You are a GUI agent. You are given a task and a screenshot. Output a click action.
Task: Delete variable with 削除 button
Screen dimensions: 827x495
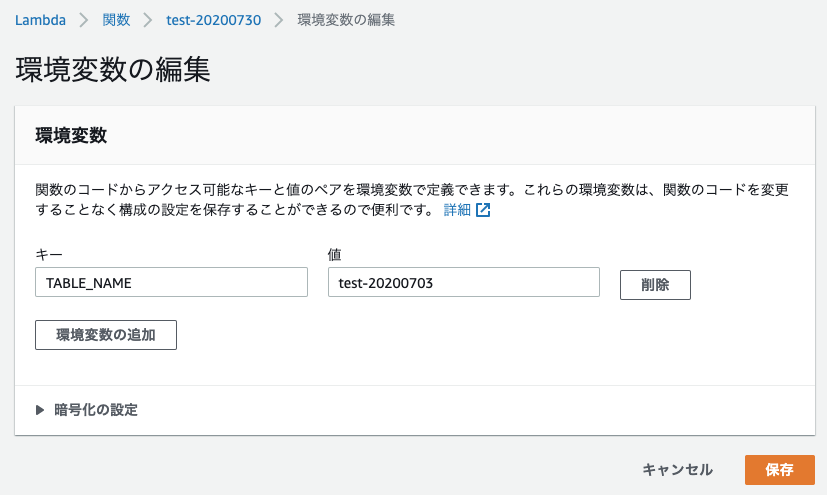click(x=655, y=285)
